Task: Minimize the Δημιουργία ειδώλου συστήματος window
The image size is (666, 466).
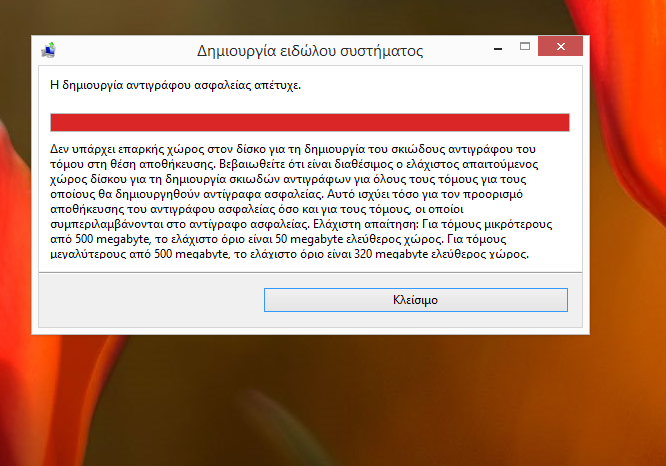Action: tap(498, 49)
